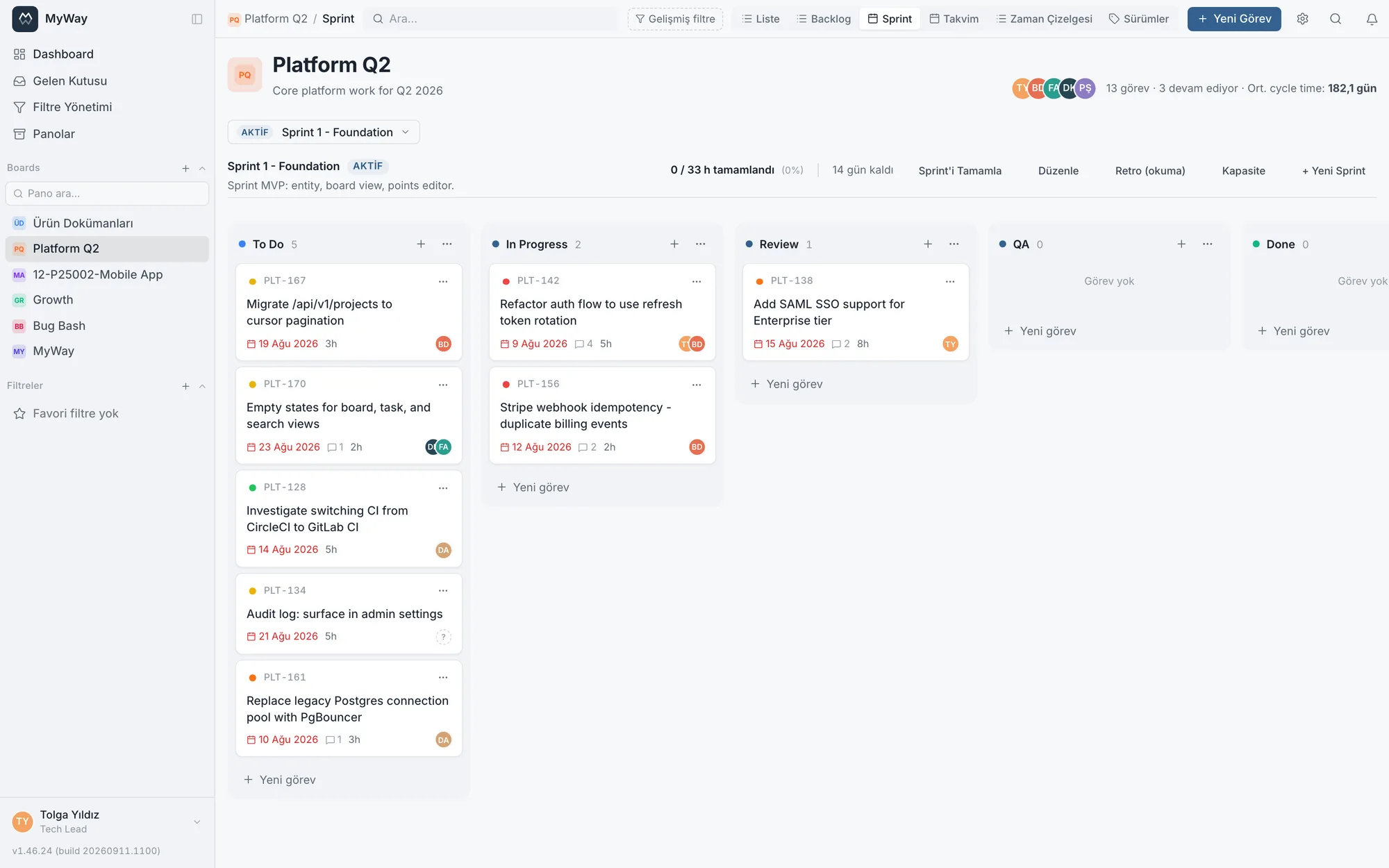Open PLT-156 card options menu

[x=697, y=385]
